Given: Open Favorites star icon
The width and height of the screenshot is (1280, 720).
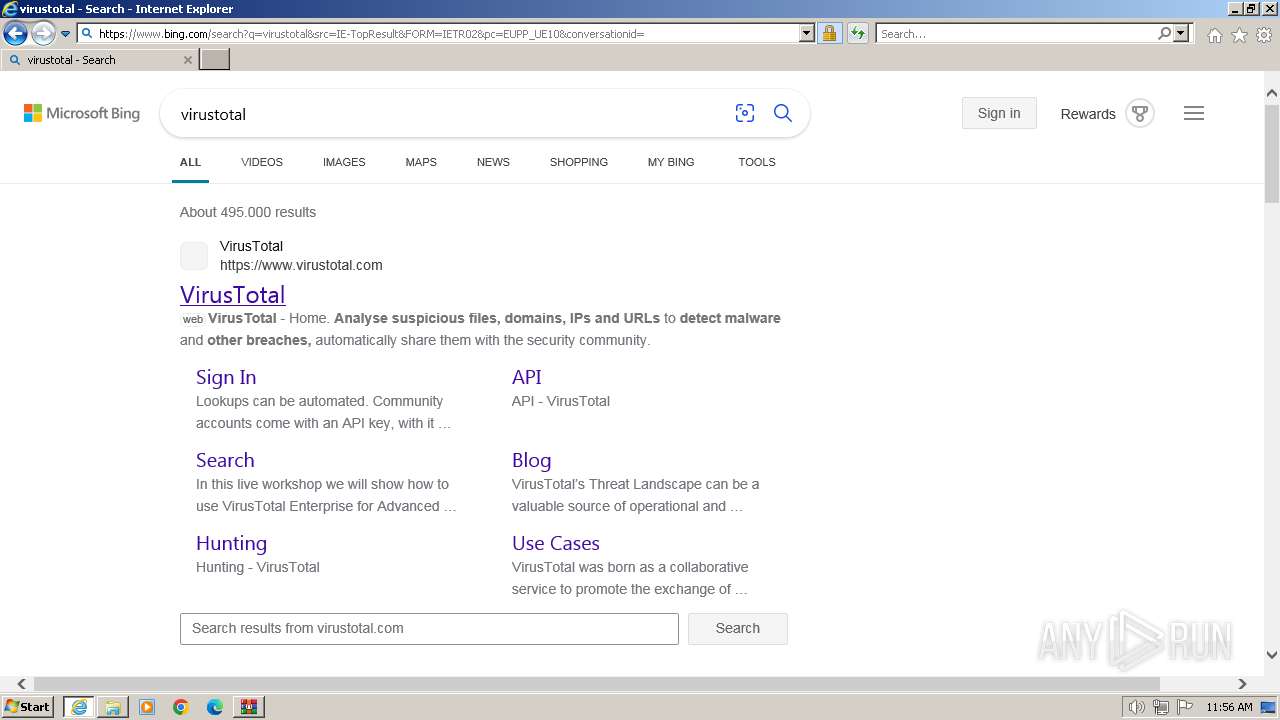Looking at the screenshot, I should click(1239, 35).
